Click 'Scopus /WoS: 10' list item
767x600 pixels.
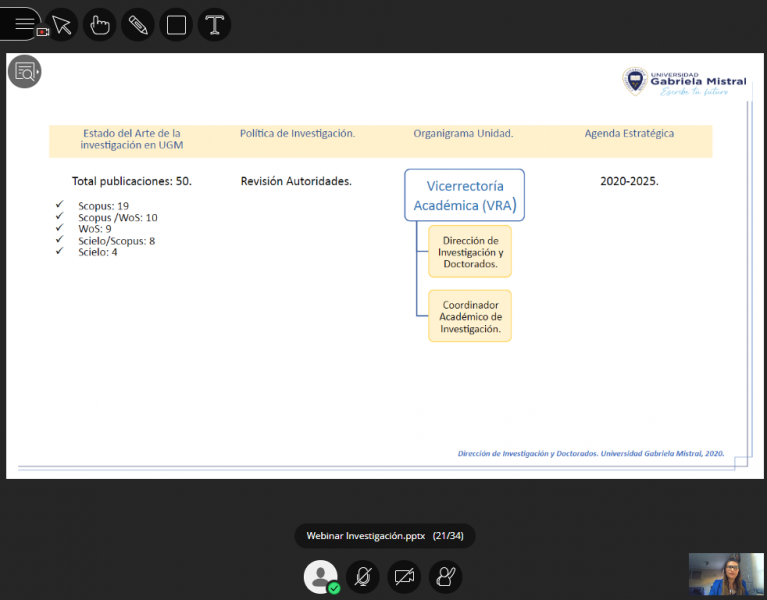118,218
